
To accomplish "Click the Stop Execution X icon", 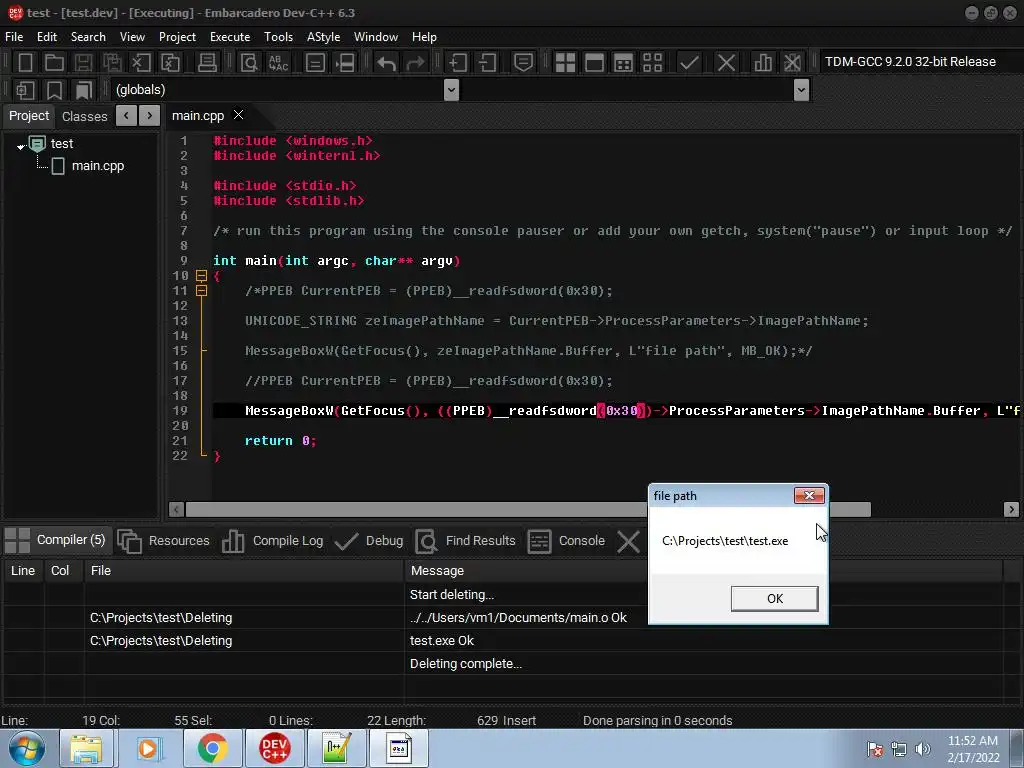I will pos(726,63).
